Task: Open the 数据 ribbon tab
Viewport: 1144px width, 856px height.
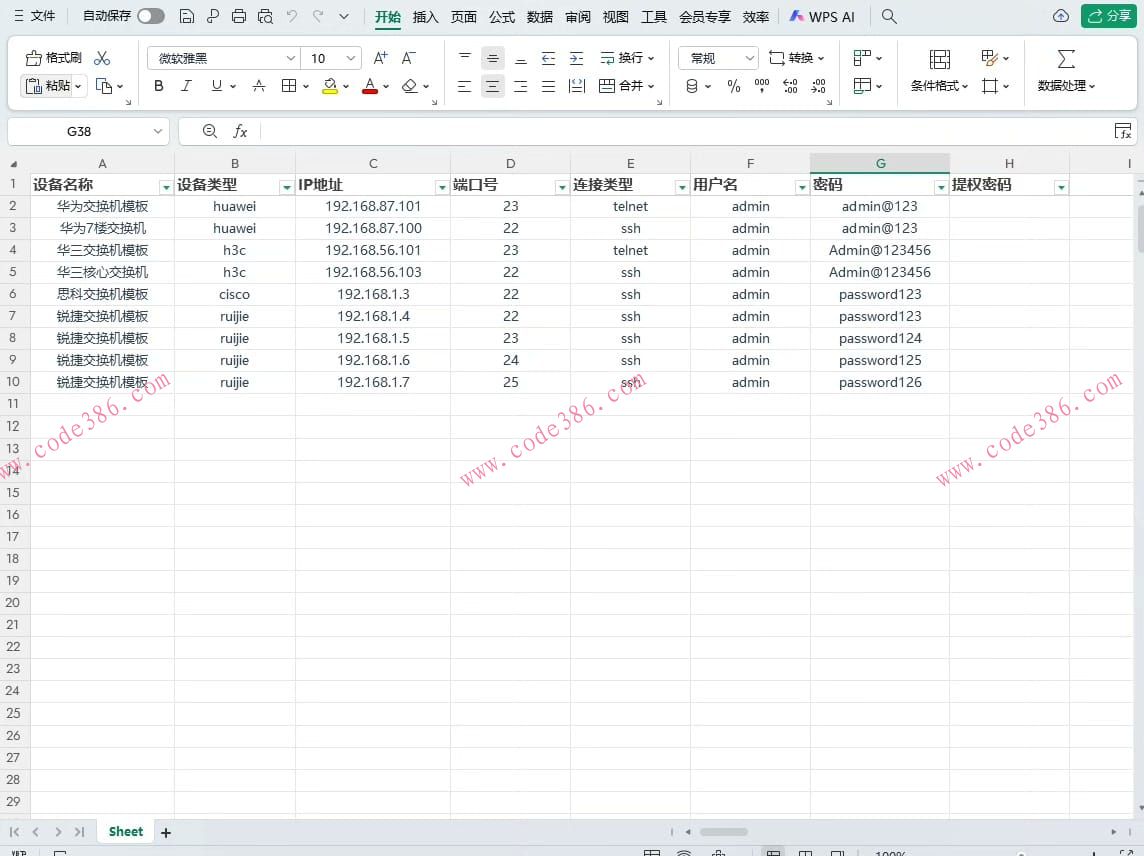Action: point(540,16)
